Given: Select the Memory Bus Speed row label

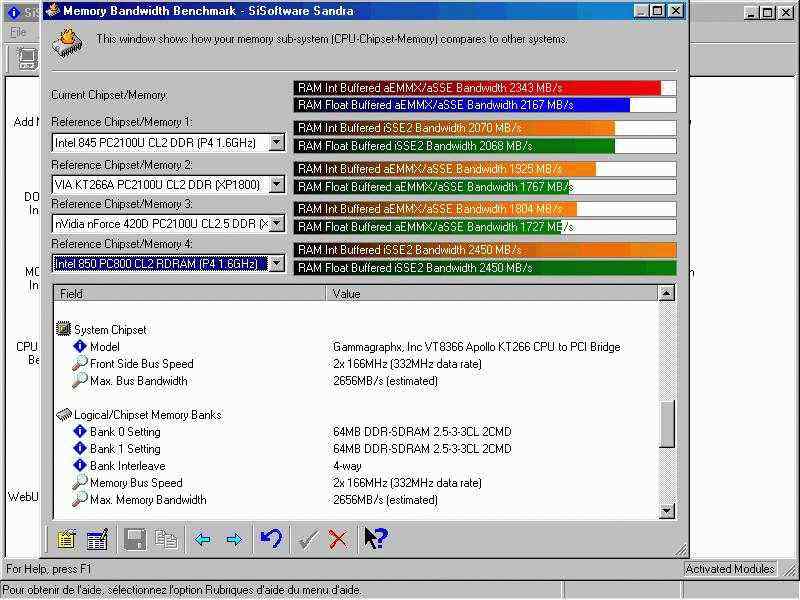Looking at the screenshot, I should (136, 483).
